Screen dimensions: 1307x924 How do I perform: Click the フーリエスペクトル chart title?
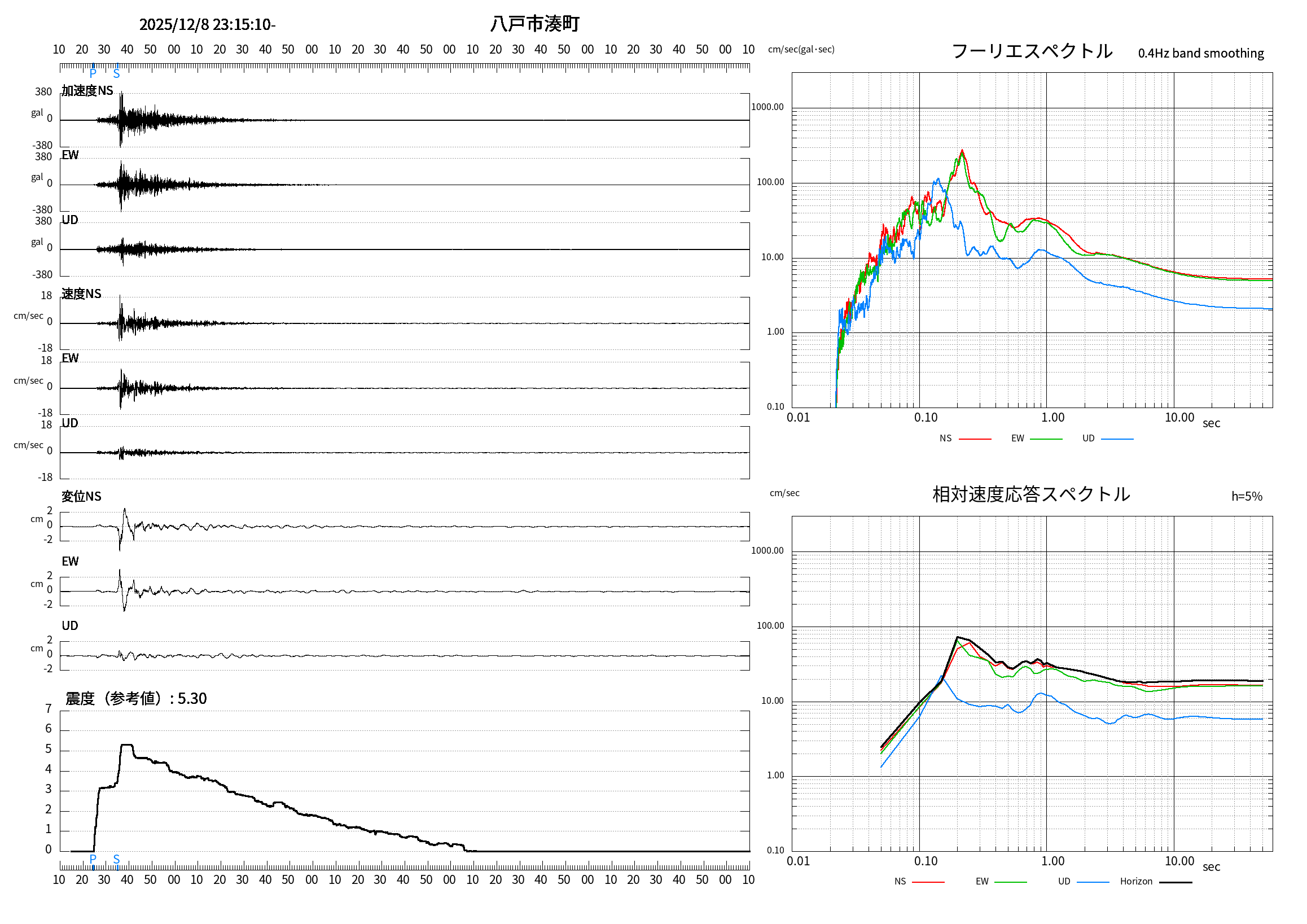click(x=1032, y=51)
